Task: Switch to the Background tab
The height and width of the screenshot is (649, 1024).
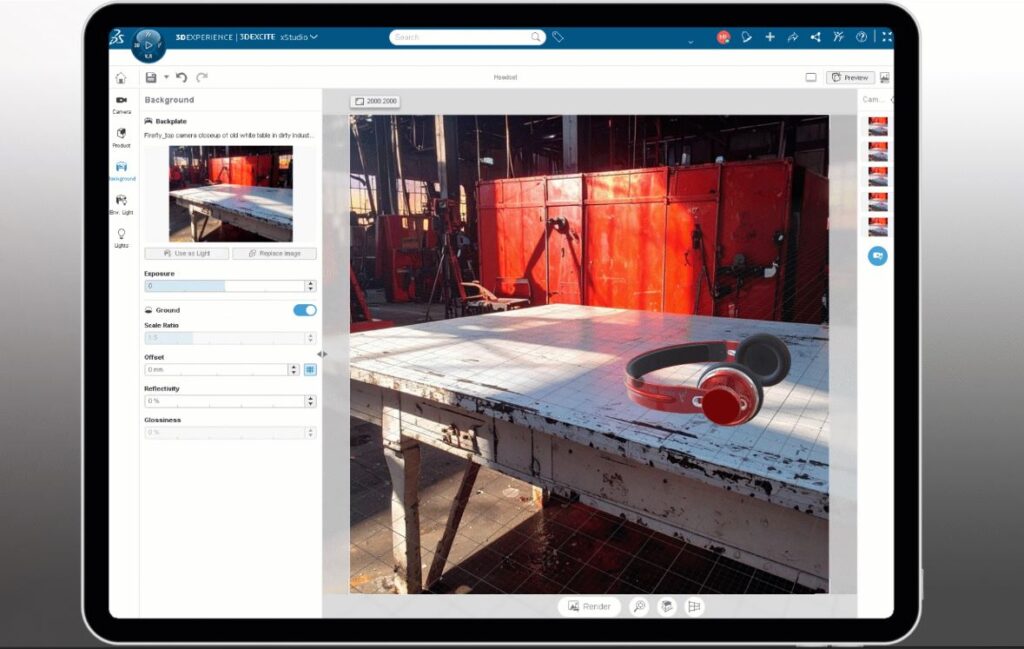Action: 121,170
